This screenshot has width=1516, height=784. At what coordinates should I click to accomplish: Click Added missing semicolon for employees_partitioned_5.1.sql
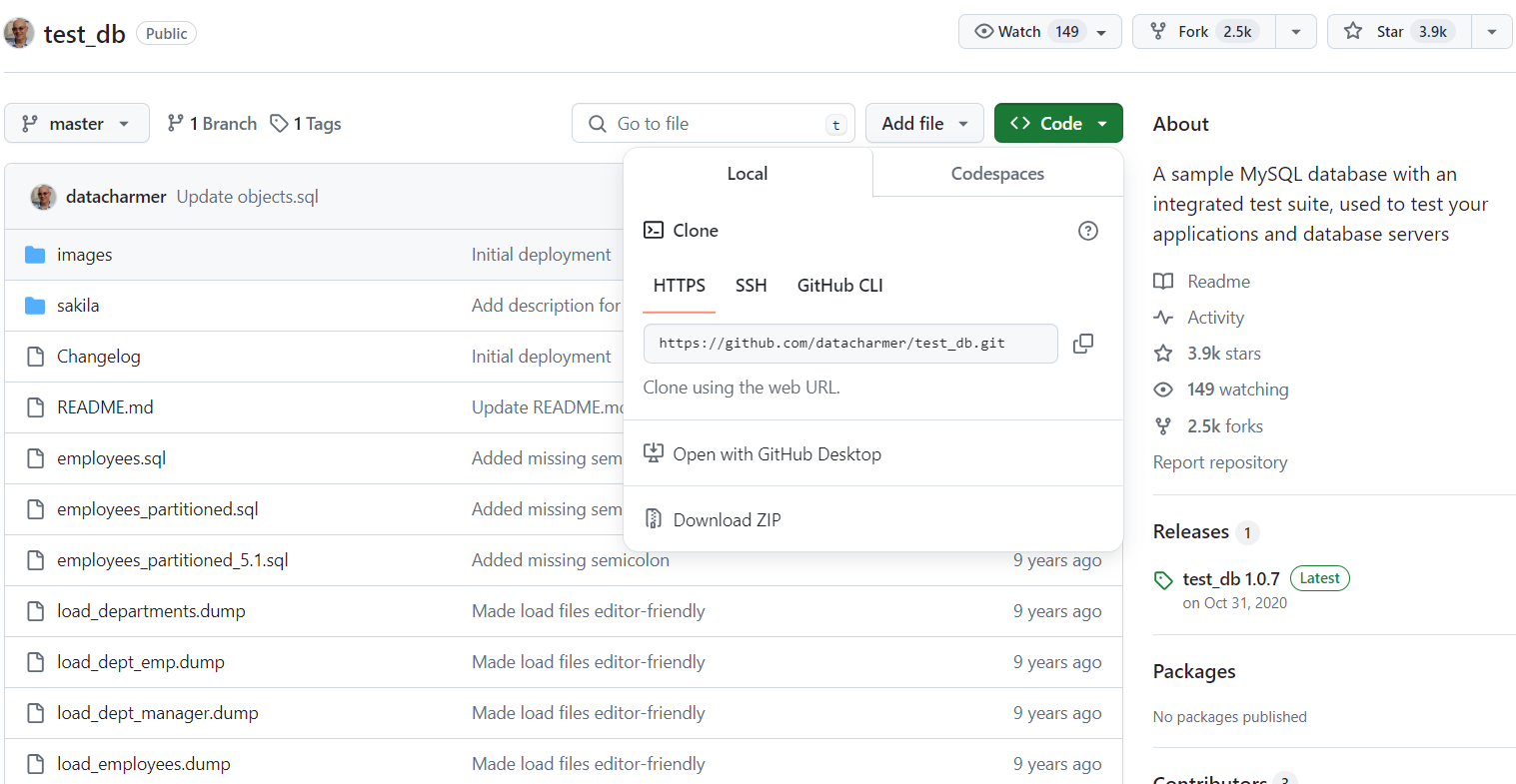(571, 560)
